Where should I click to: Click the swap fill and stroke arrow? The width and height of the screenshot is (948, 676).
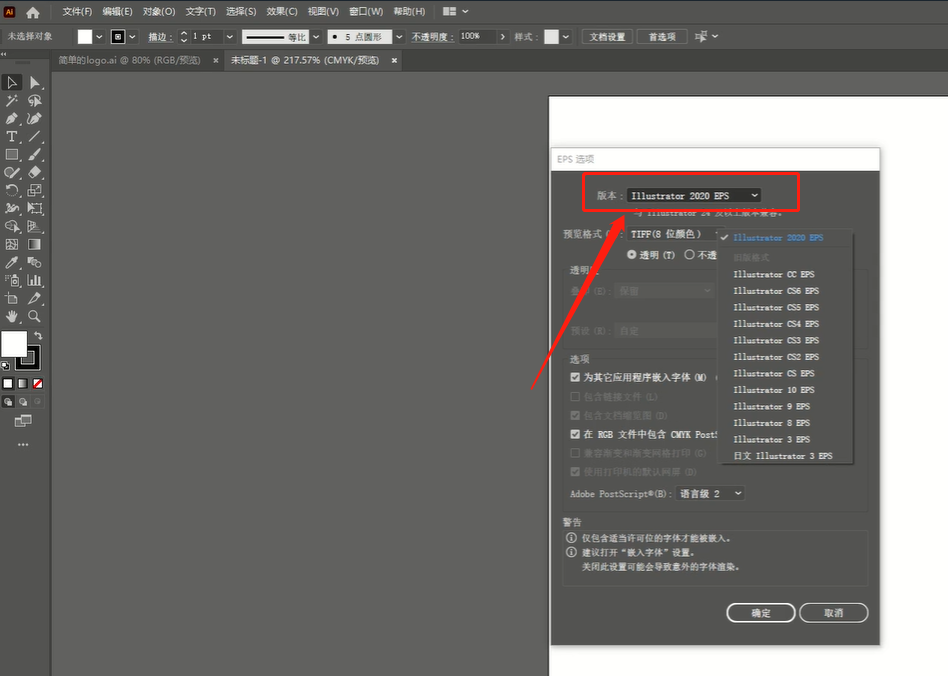tap(38, 335)
